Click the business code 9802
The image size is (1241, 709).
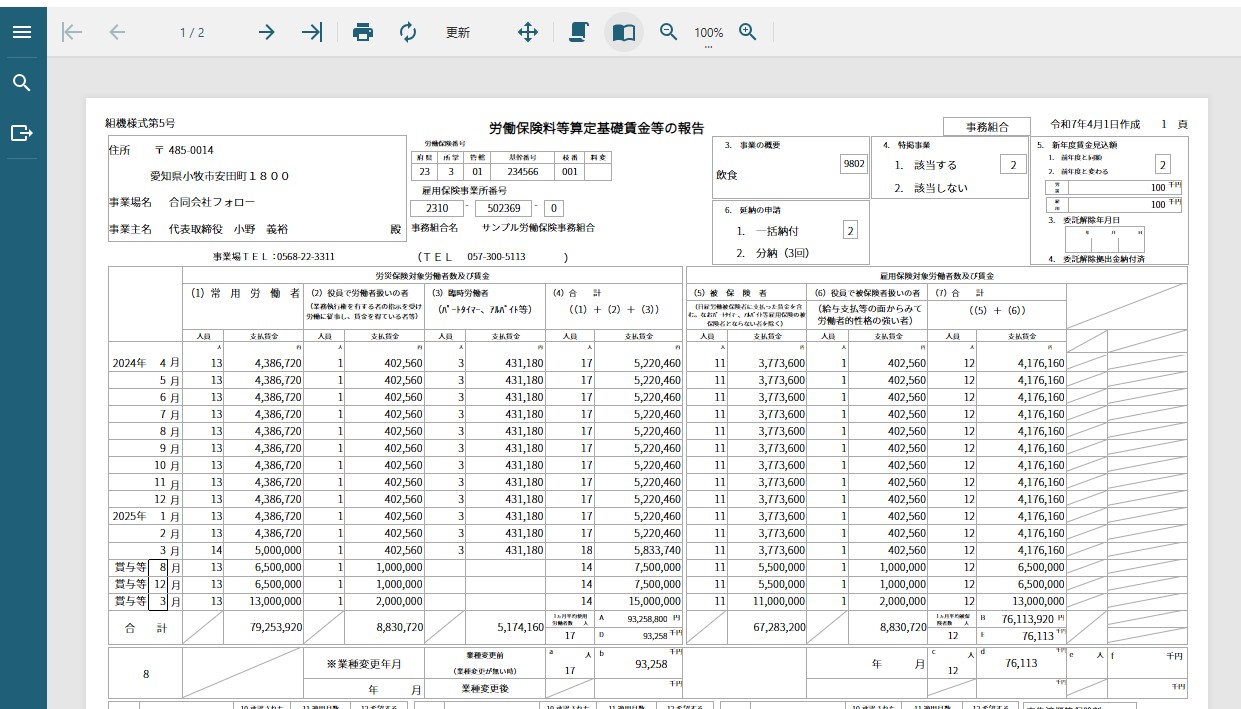(x=854, y=165)
